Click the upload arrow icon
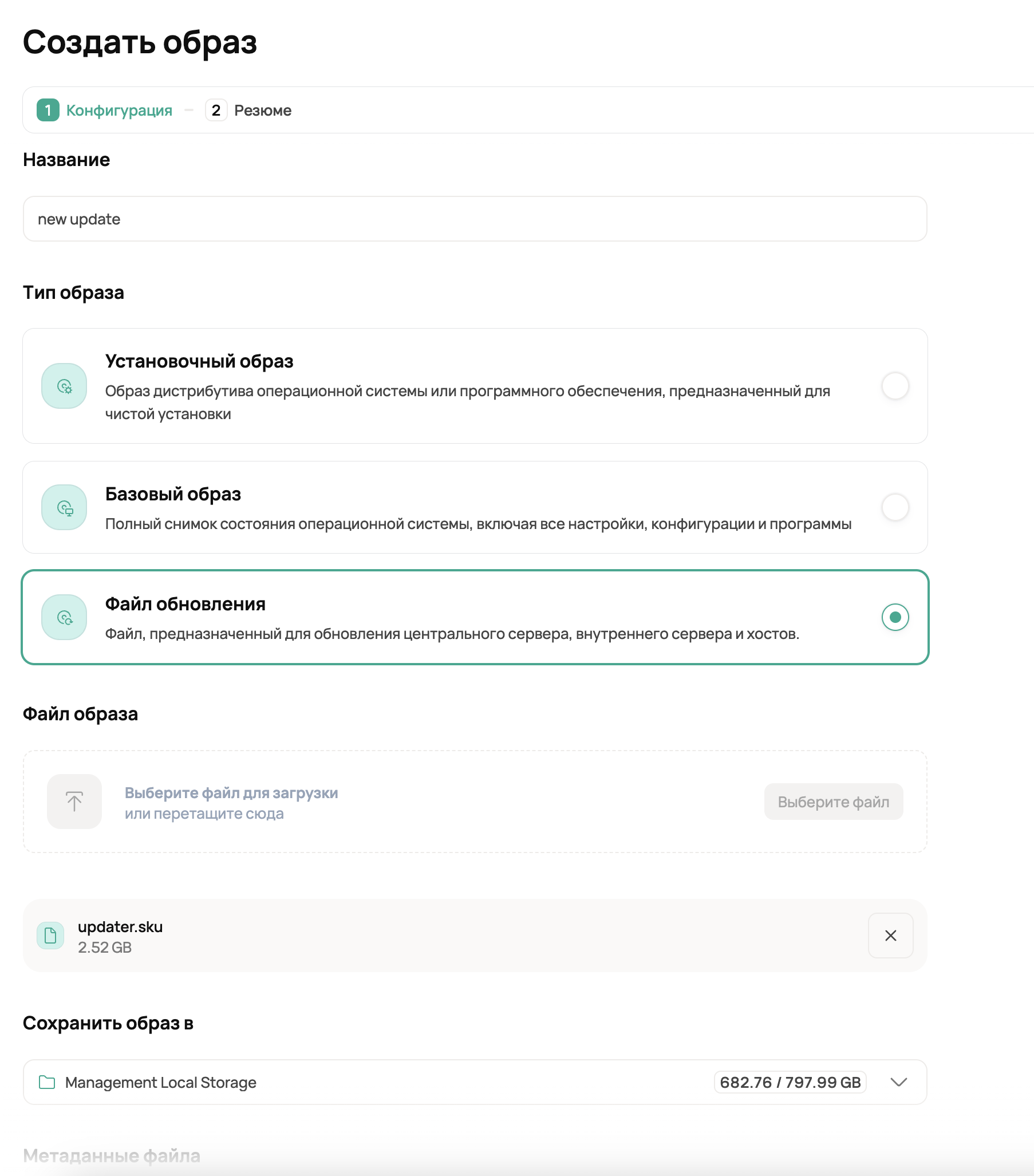 74,802
